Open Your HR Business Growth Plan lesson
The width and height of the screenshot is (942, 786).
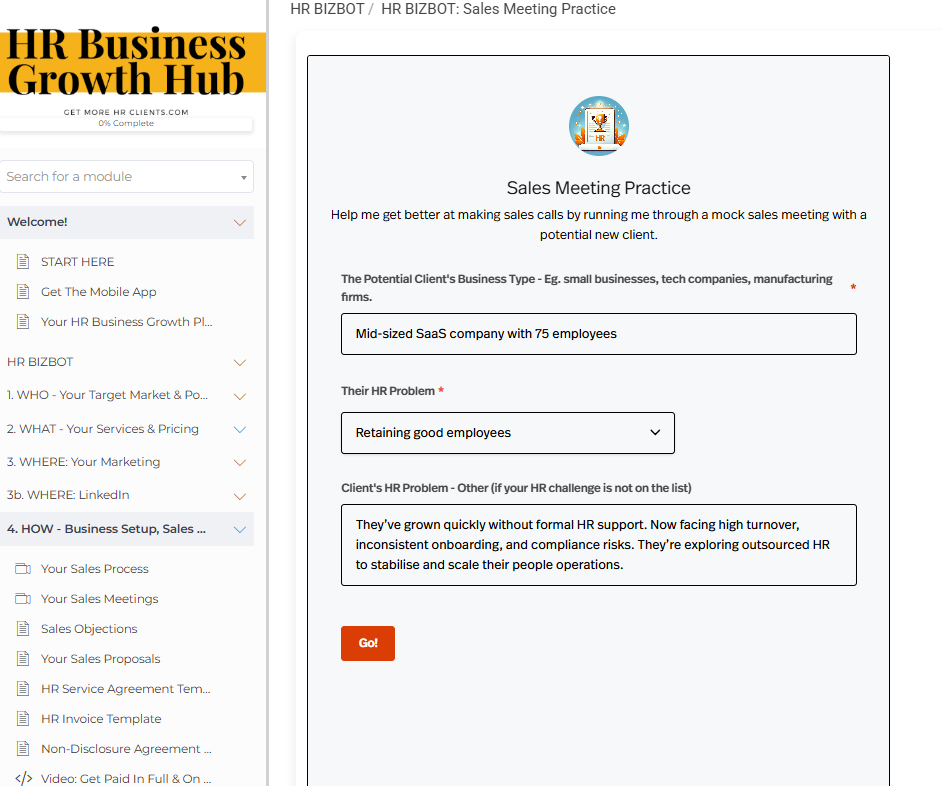pos(127,321)
